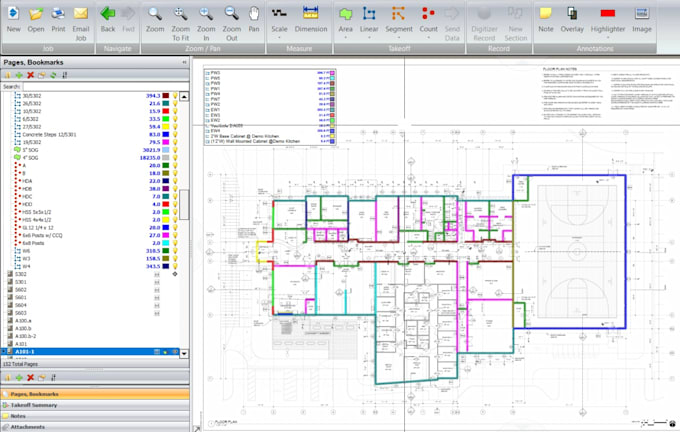Click the folder icon in Pages toolbar
Viewport: 680px width, 432px height.
[42, 75]
